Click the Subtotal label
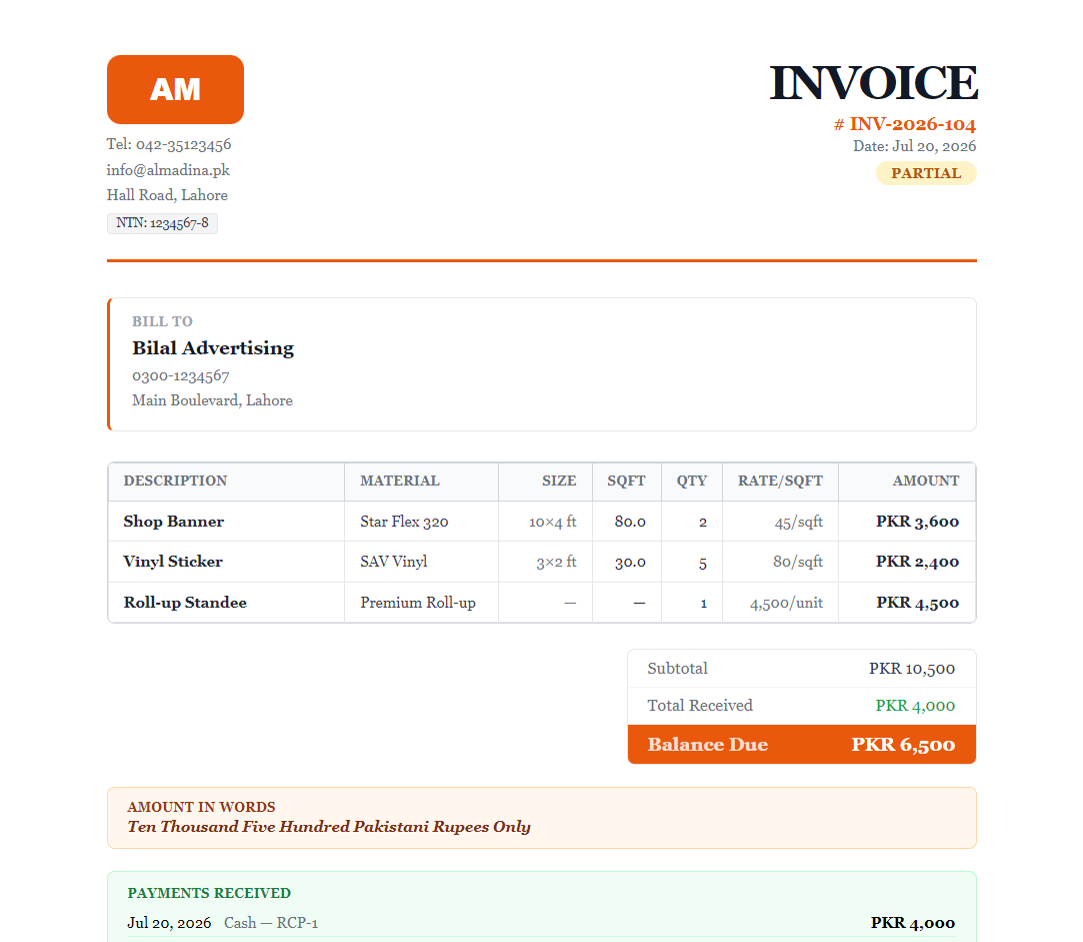This screenshot has height=942, width=1083. 678,668
